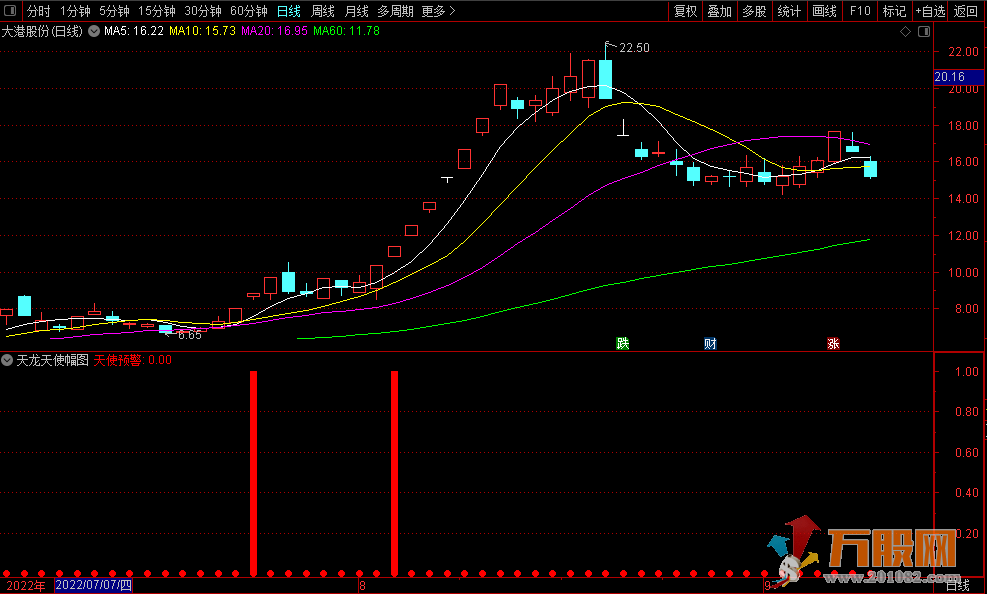
Task: Select the 1分钟 period tab
Action: click(x=76, y=11)
